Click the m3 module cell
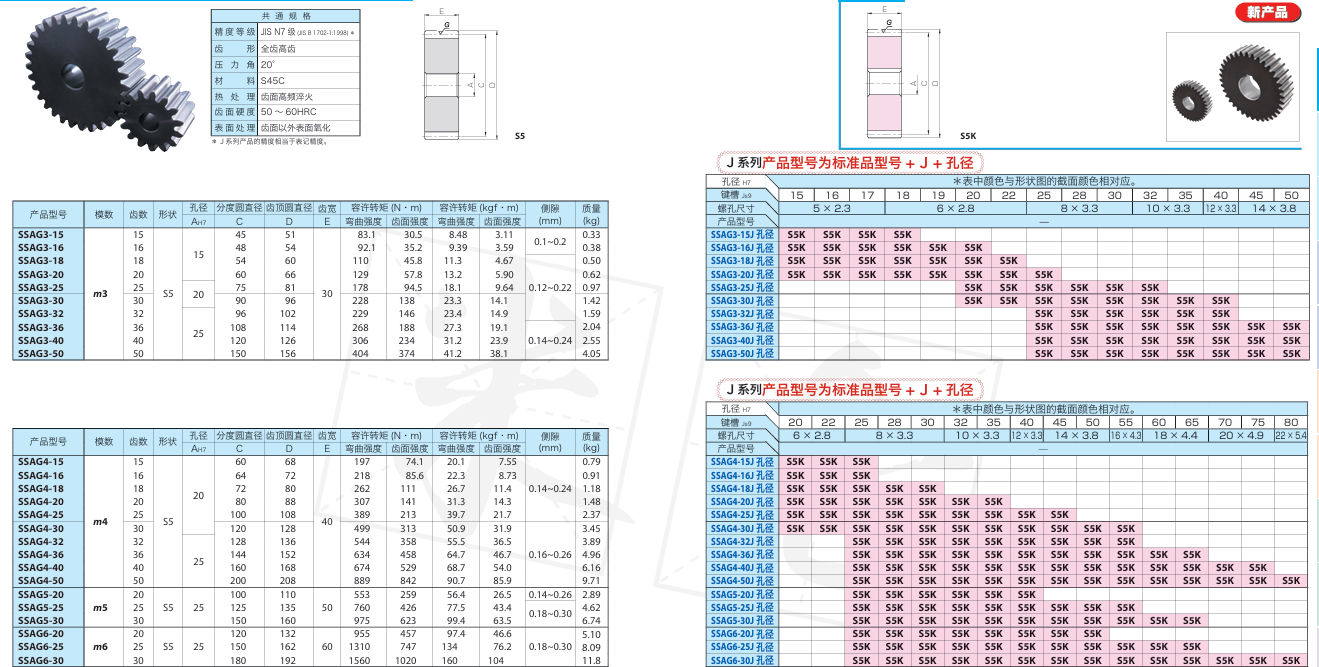The width and height of the screenshot is (1319, 667). click(103, 294)
